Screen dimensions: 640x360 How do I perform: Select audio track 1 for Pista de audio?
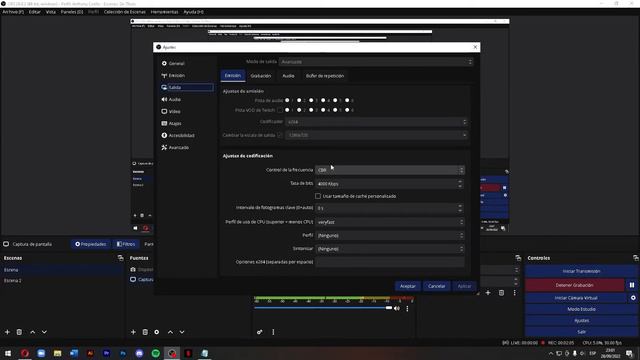click(x=287, y=100)
